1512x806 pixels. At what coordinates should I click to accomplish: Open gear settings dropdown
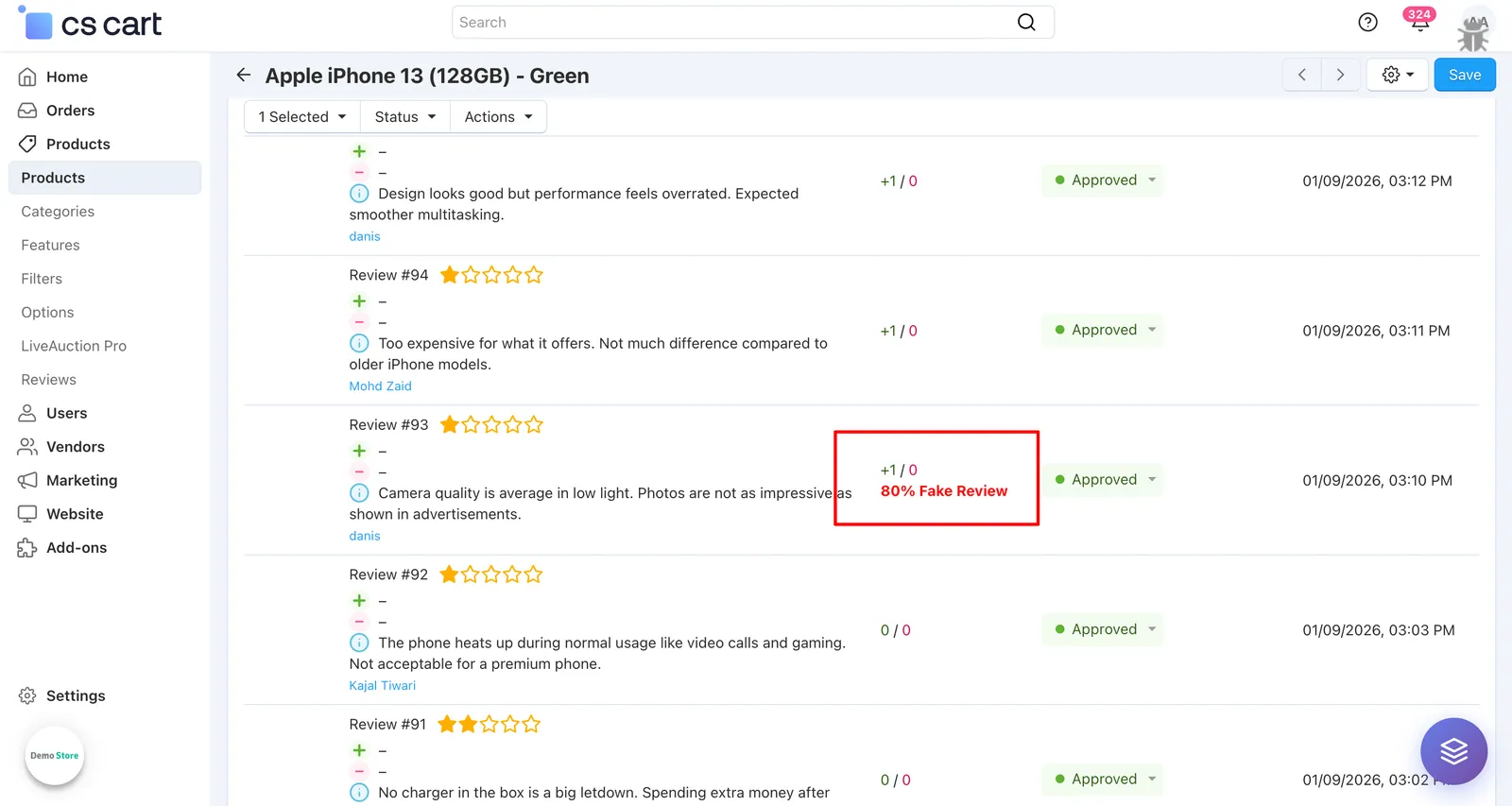tap(1398, 75)
